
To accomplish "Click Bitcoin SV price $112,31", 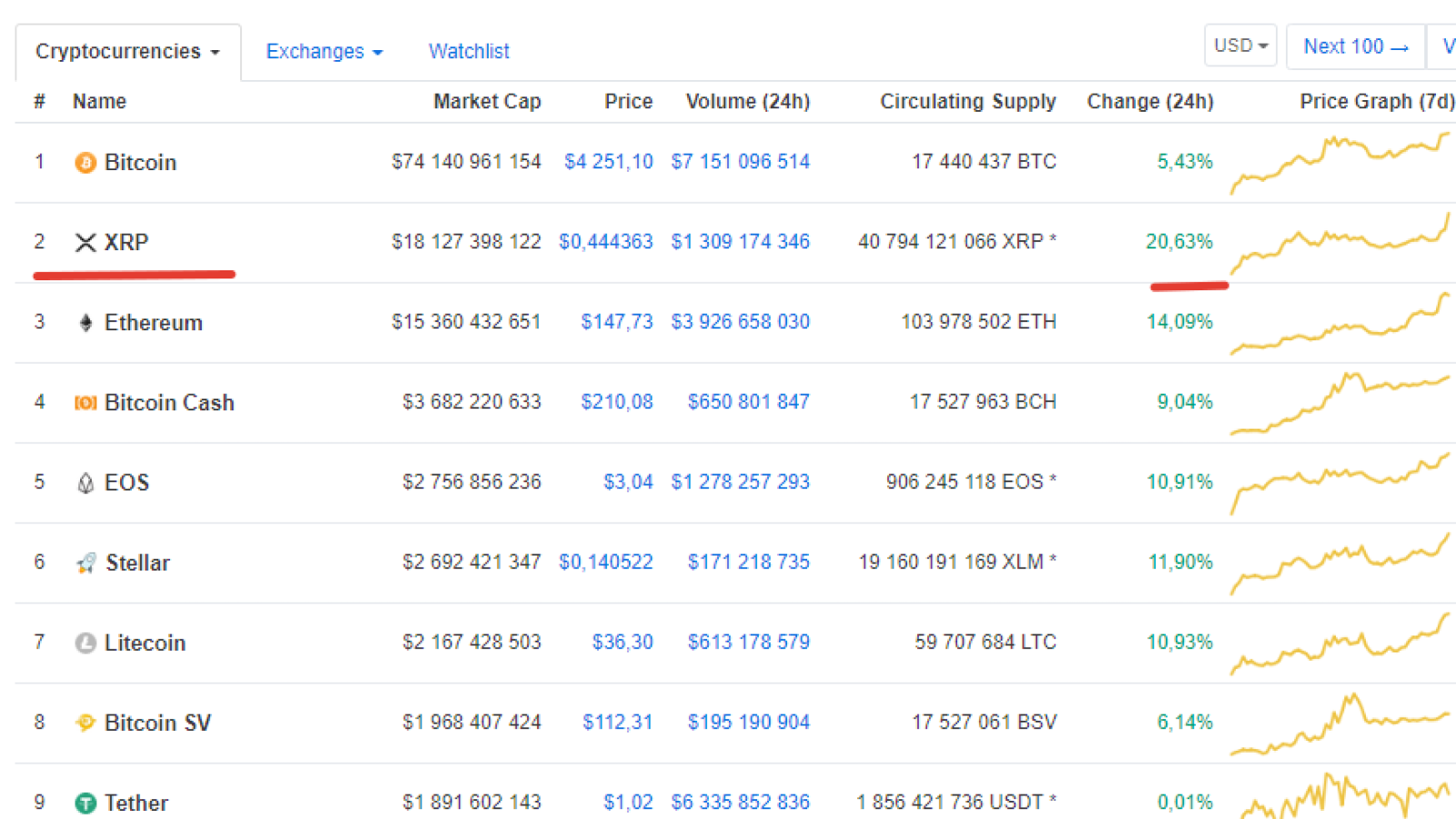I will (618, 723).
